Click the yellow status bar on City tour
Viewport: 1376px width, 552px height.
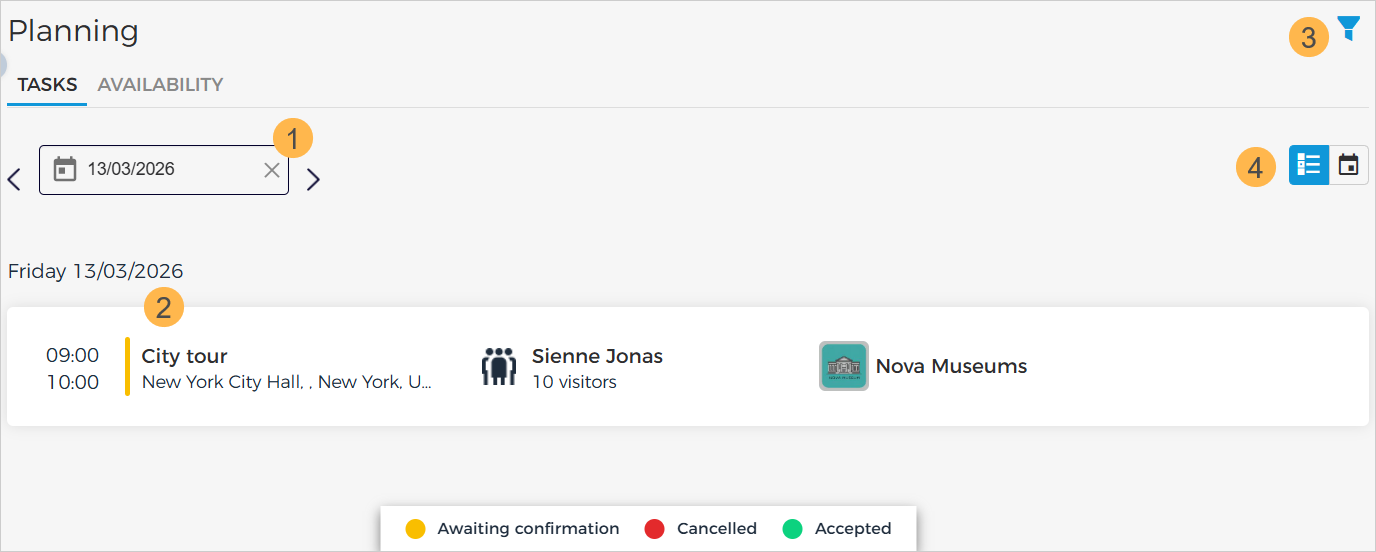(128, 367)
